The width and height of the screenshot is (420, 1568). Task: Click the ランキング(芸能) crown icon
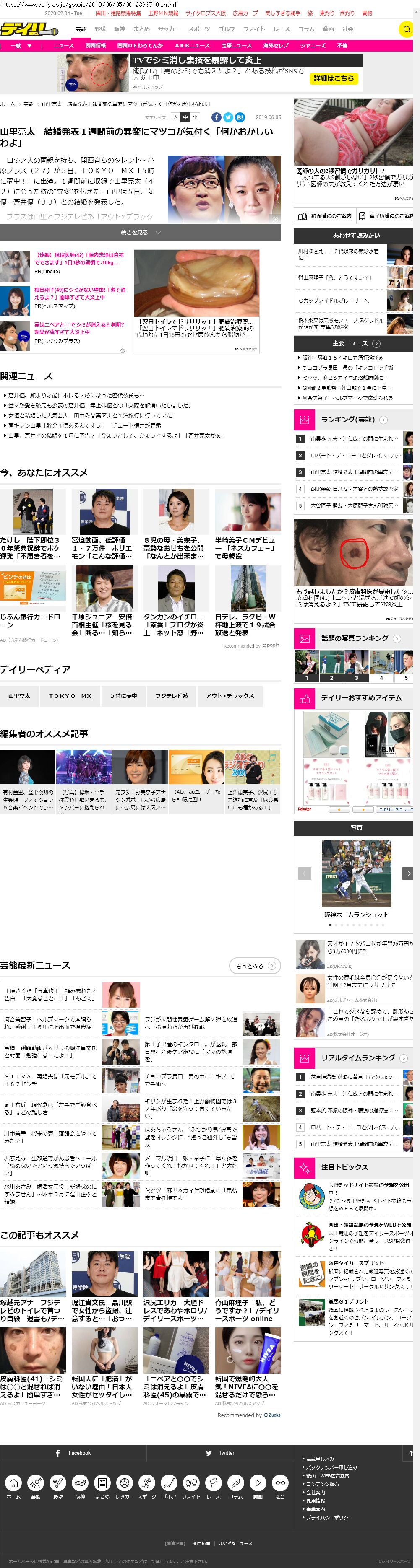304,420
